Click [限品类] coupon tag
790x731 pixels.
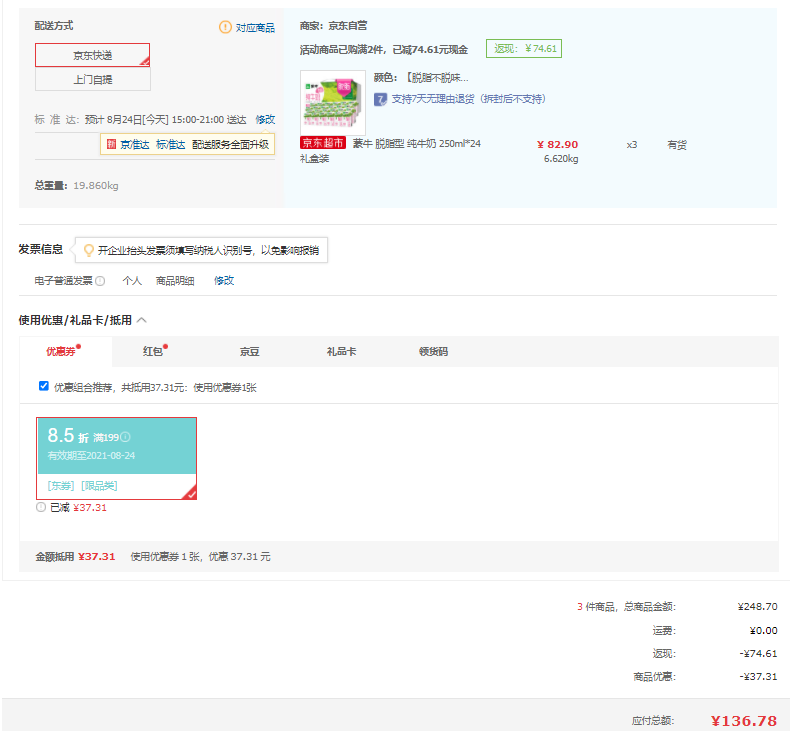(99, 486)
